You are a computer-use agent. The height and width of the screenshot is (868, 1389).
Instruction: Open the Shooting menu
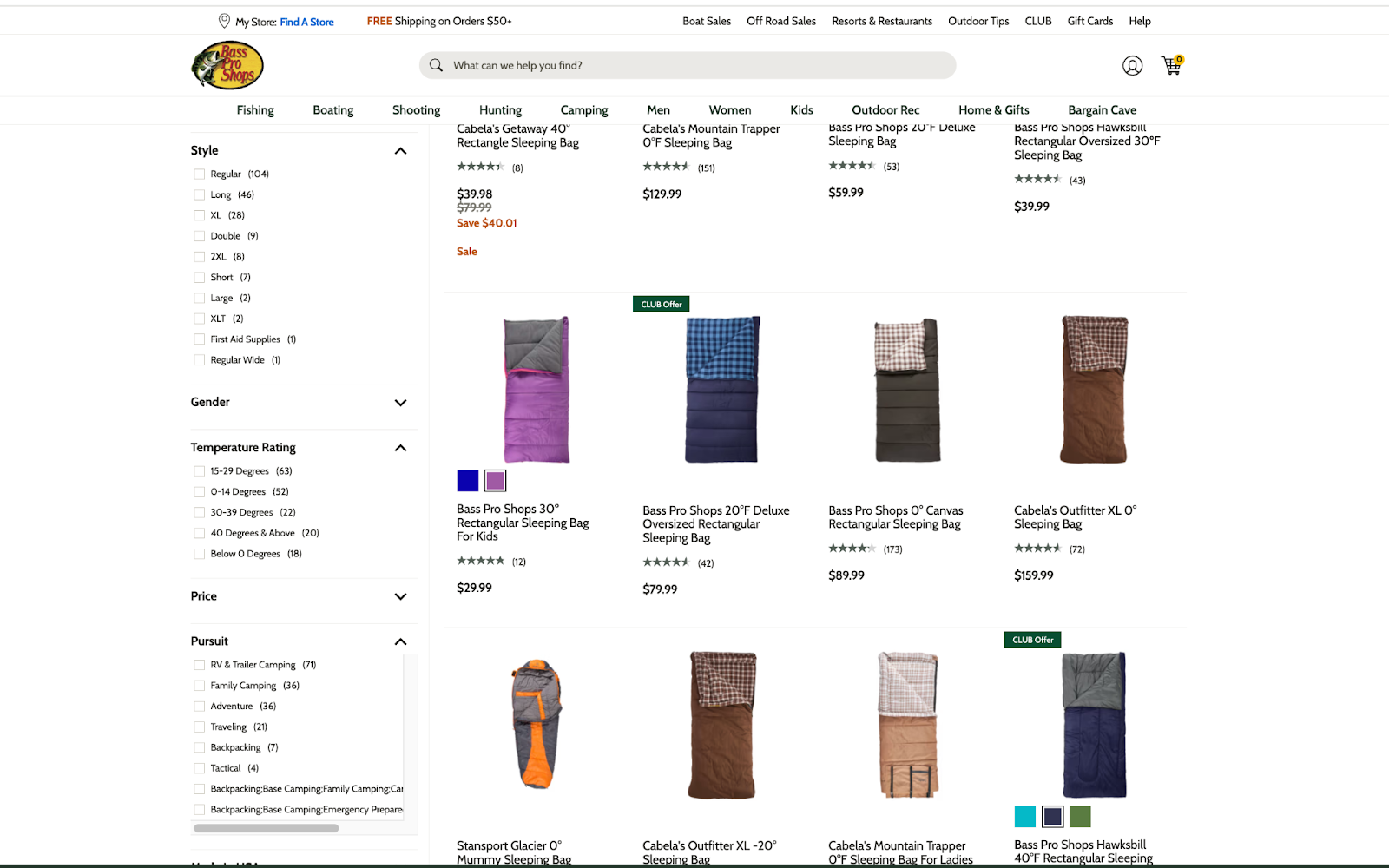click(x=417, y=110)
